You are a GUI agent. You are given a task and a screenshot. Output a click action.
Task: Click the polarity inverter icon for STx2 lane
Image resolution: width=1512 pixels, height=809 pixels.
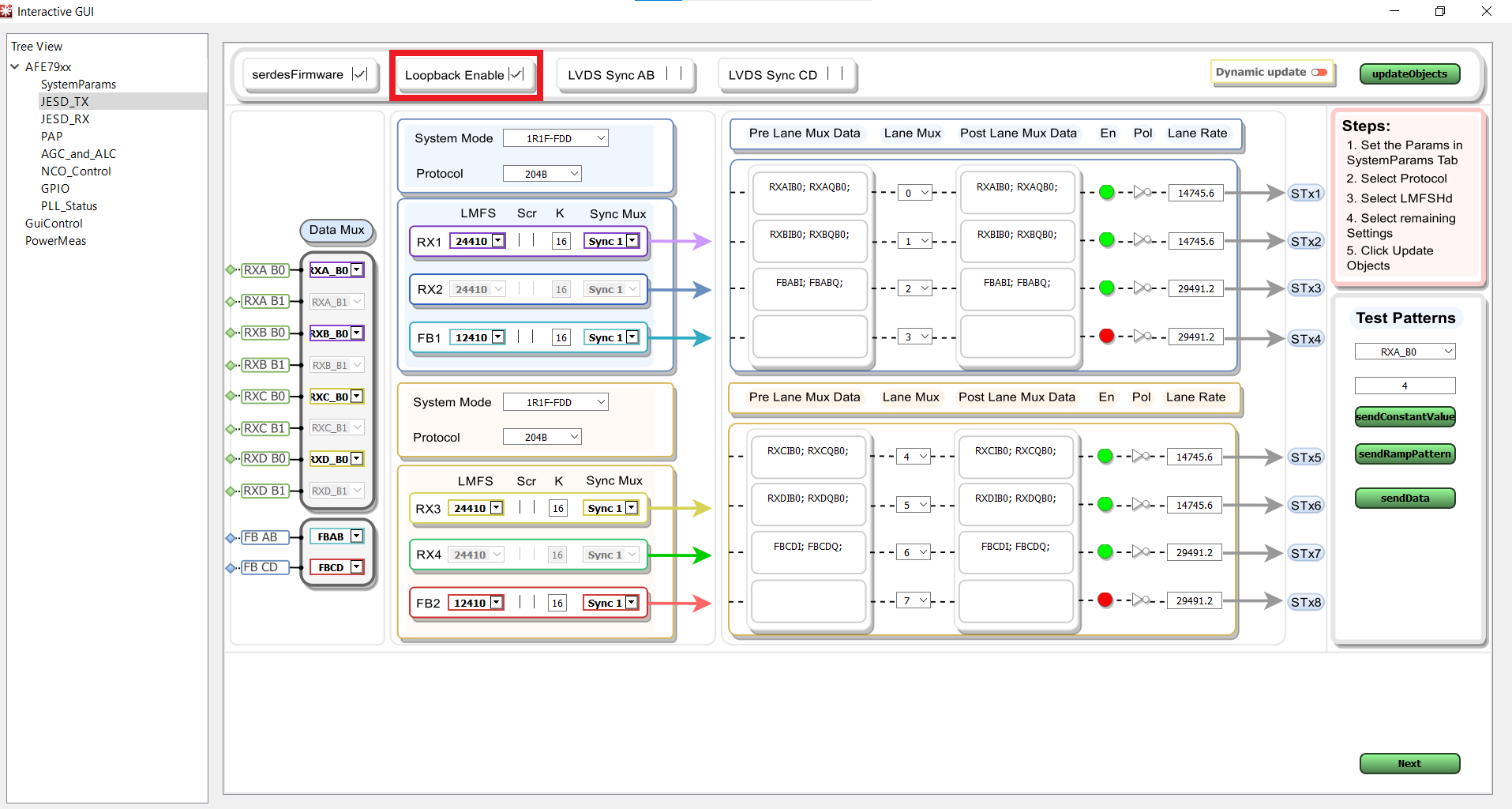point(1142,240)
